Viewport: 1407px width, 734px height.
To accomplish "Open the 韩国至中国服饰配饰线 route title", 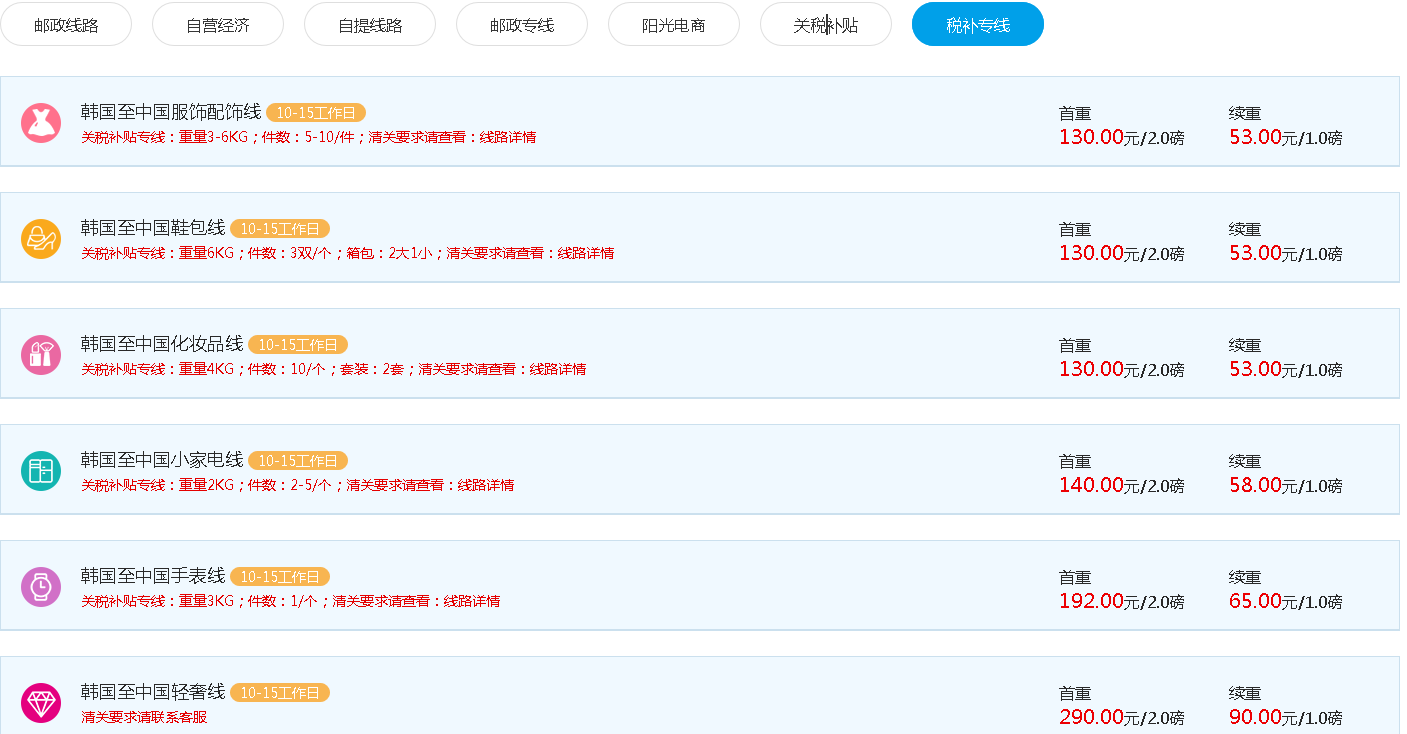I will 171,112.
